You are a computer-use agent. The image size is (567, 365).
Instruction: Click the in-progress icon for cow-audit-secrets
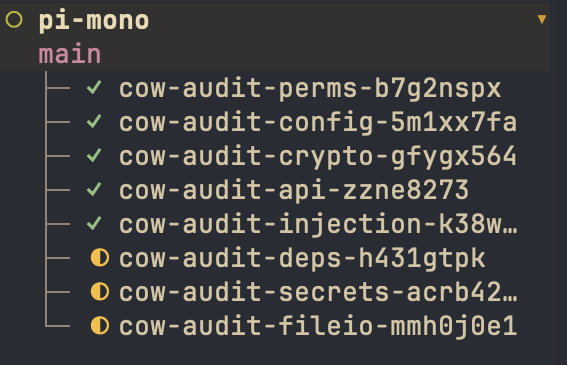(99, 292)
